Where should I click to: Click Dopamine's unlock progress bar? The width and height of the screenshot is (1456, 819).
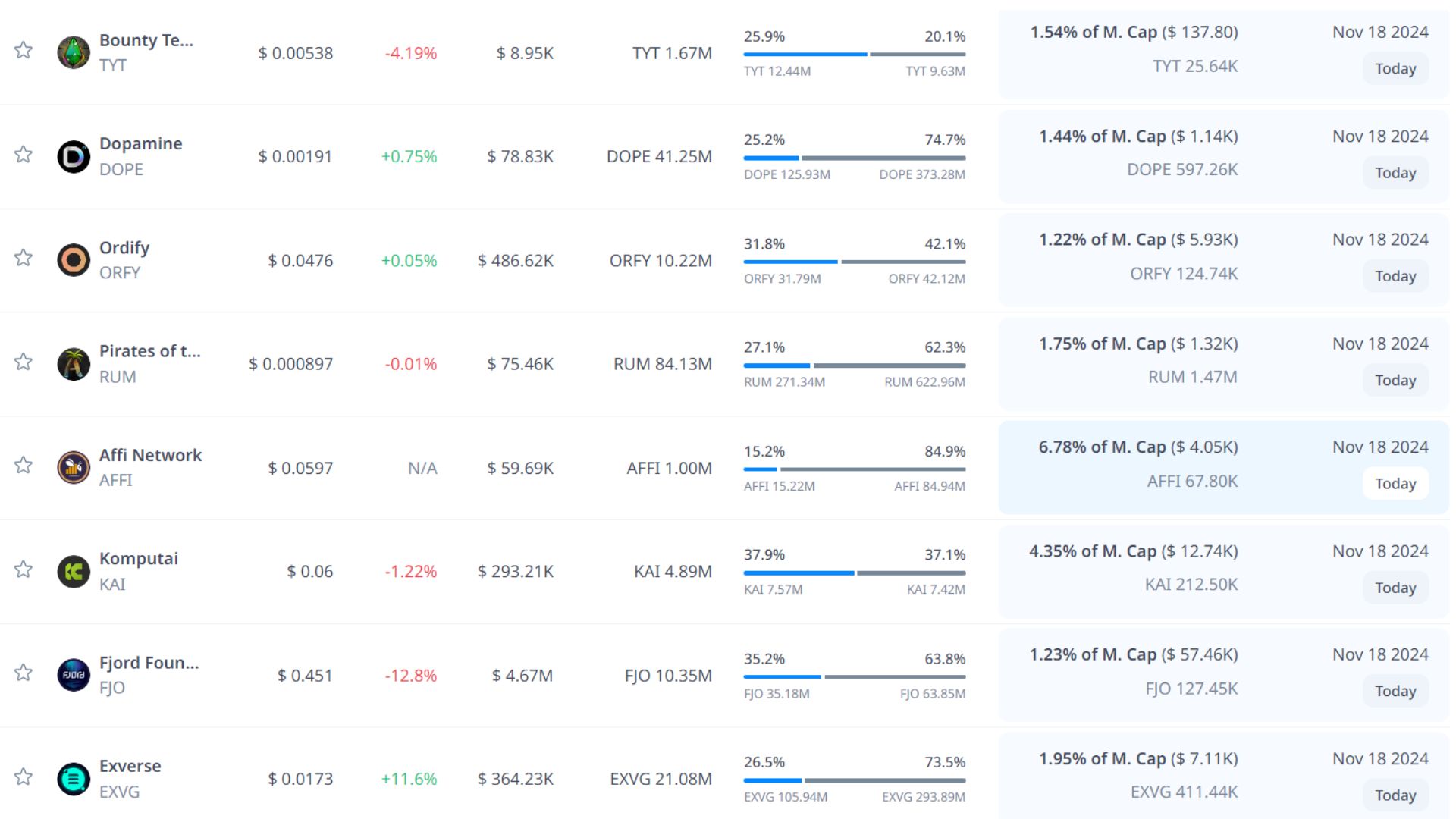point(854,158)
